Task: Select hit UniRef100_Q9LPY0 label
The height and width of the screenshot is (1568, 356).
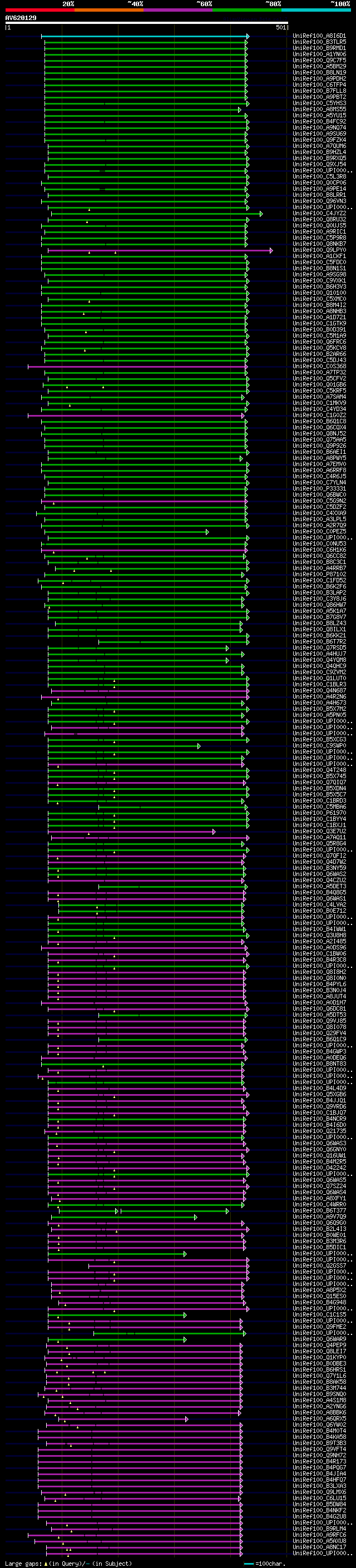Action: pyautogui.click(x=319, y=250)
